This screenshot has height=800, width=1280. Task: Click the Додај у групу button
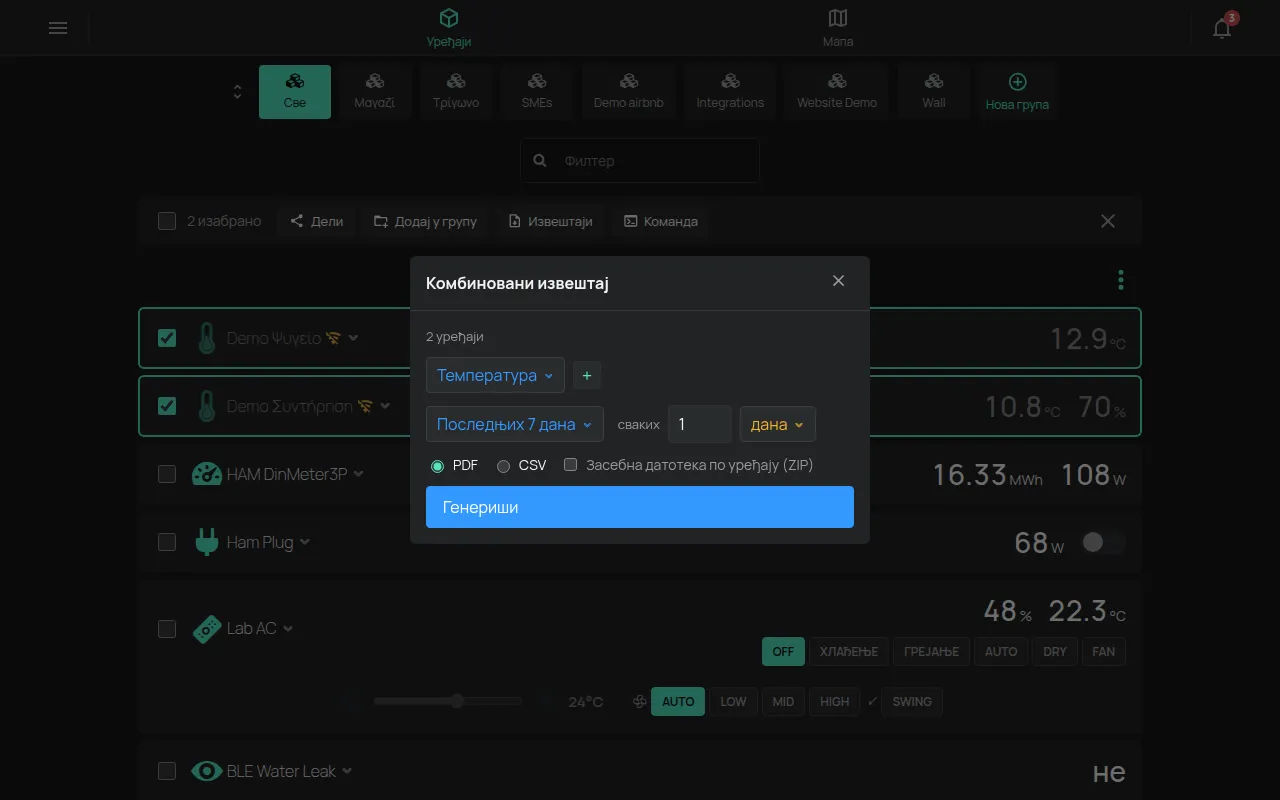426,221
